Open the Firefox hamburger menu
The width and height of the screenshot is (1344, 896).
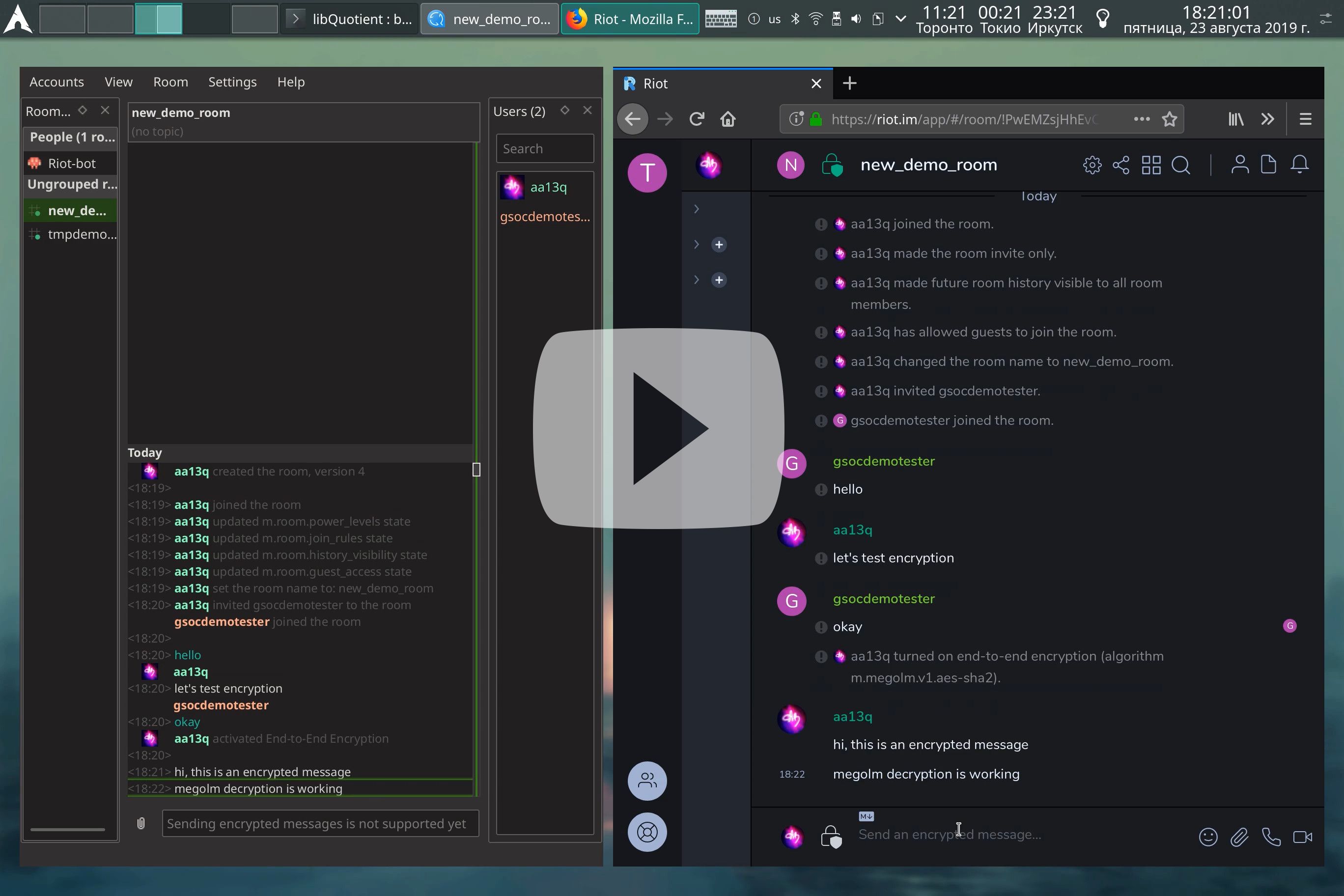click(1305, 119)
